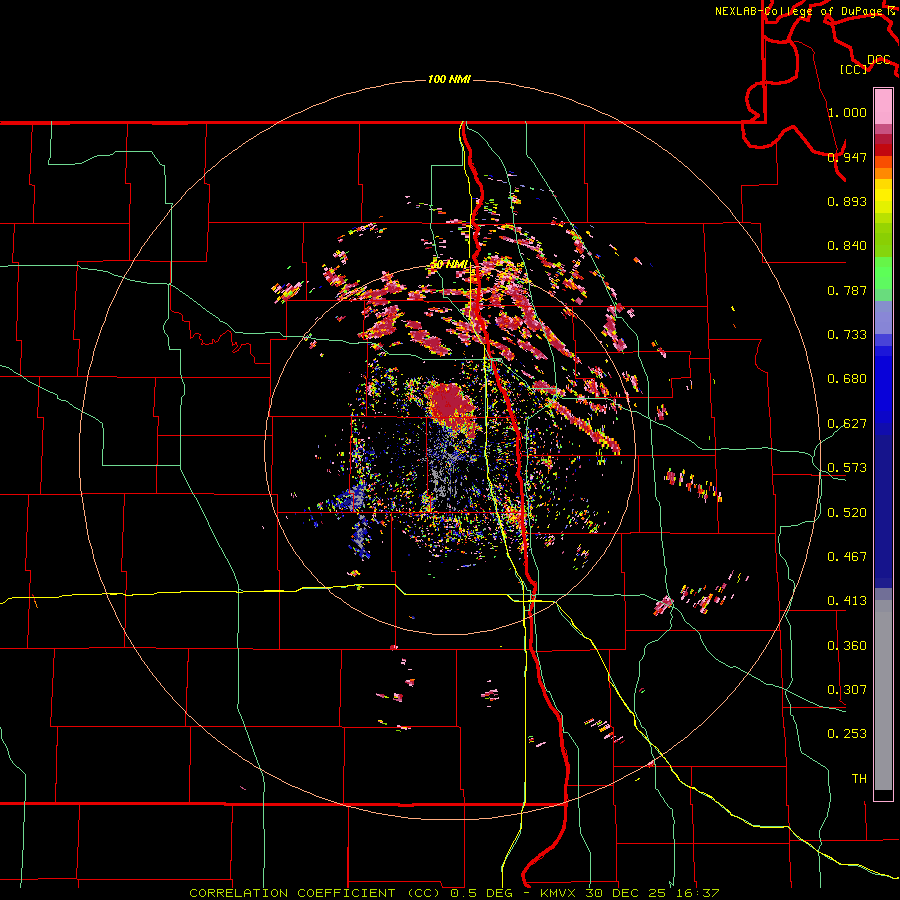Screen dimensions: 900x900
Task: Click the 0.360 scale value
Action: click(847, 646)
